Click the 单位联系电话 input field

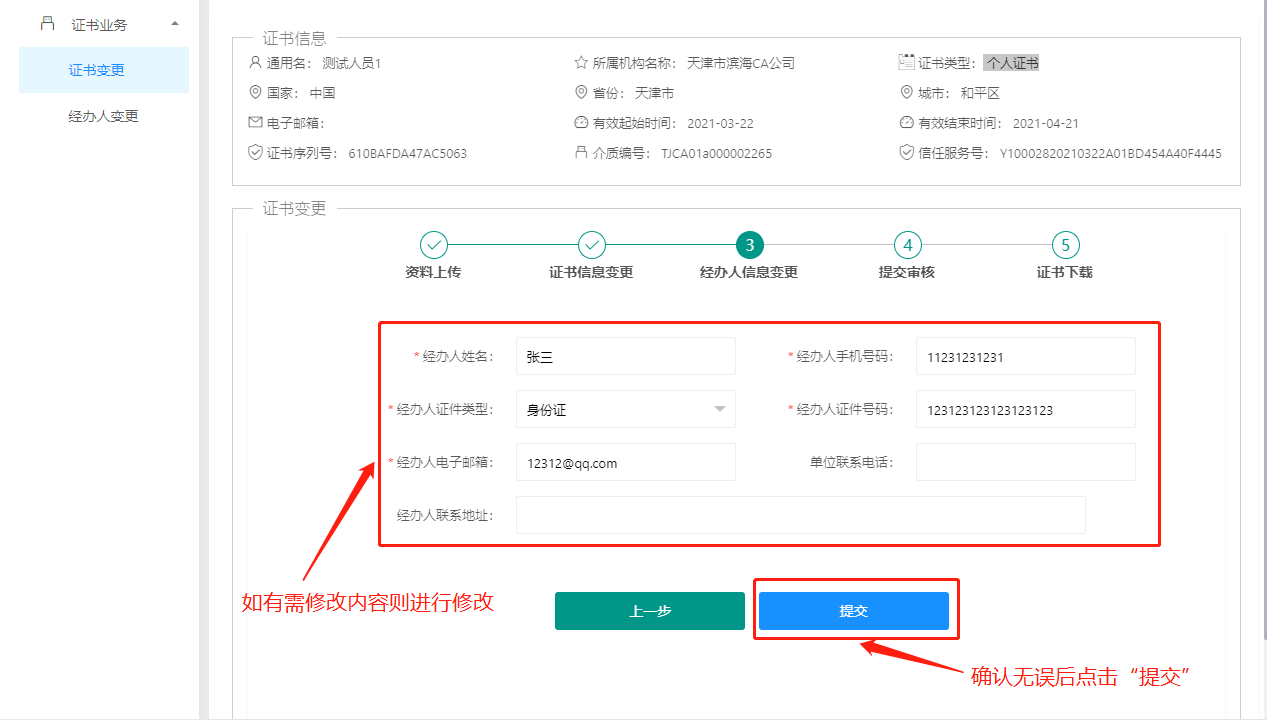click(x=1025, y=462)
